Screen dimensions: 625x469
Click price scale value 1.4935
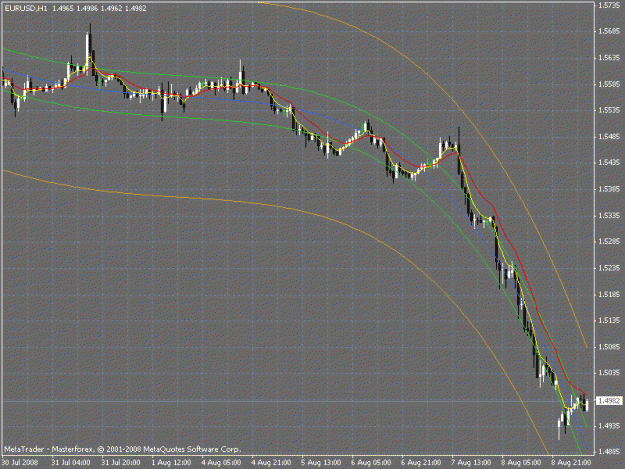click(x=609, y=426)
